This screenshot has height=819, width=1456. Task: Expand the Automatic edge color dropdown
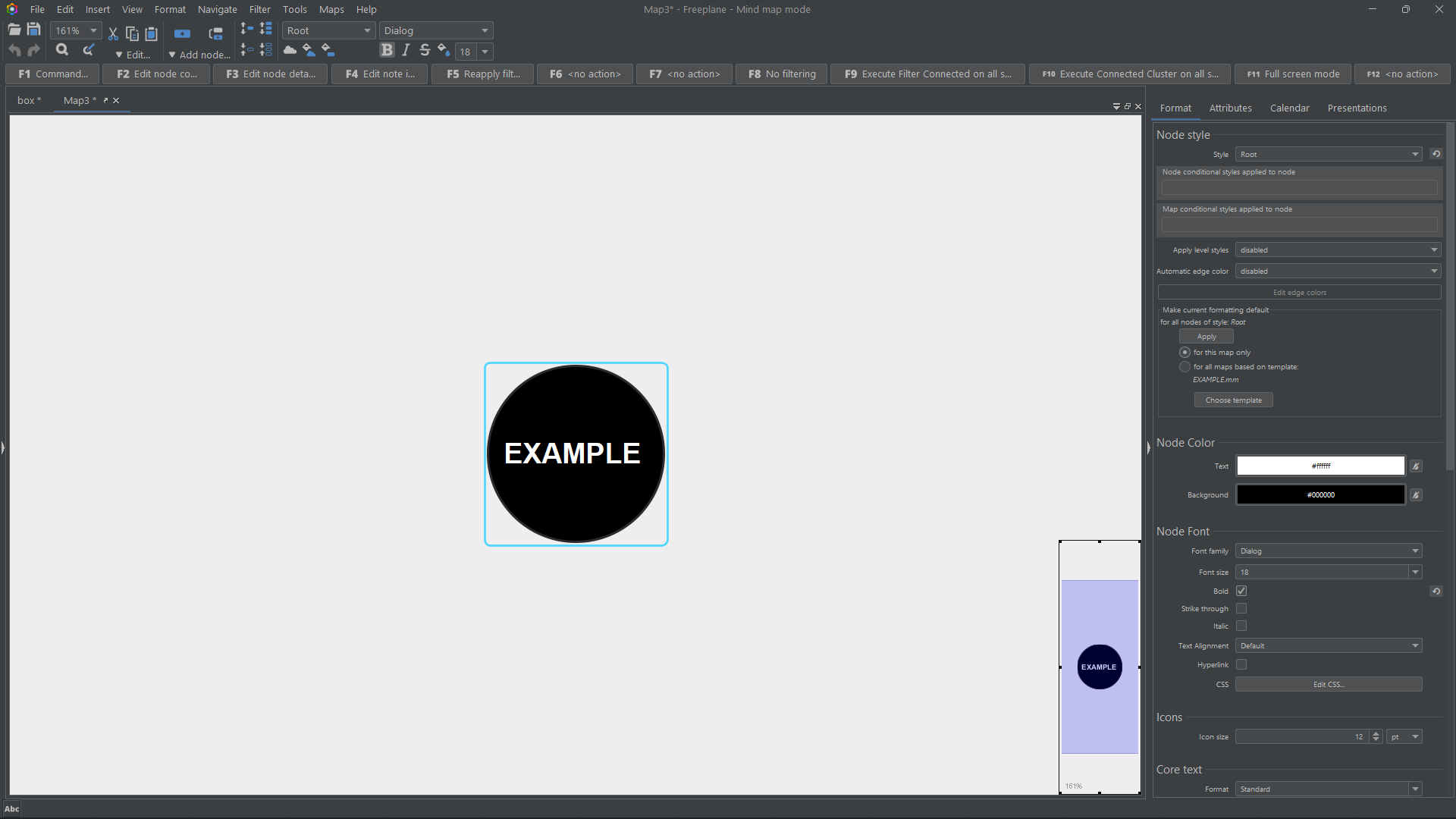(x=1338, y=271)
